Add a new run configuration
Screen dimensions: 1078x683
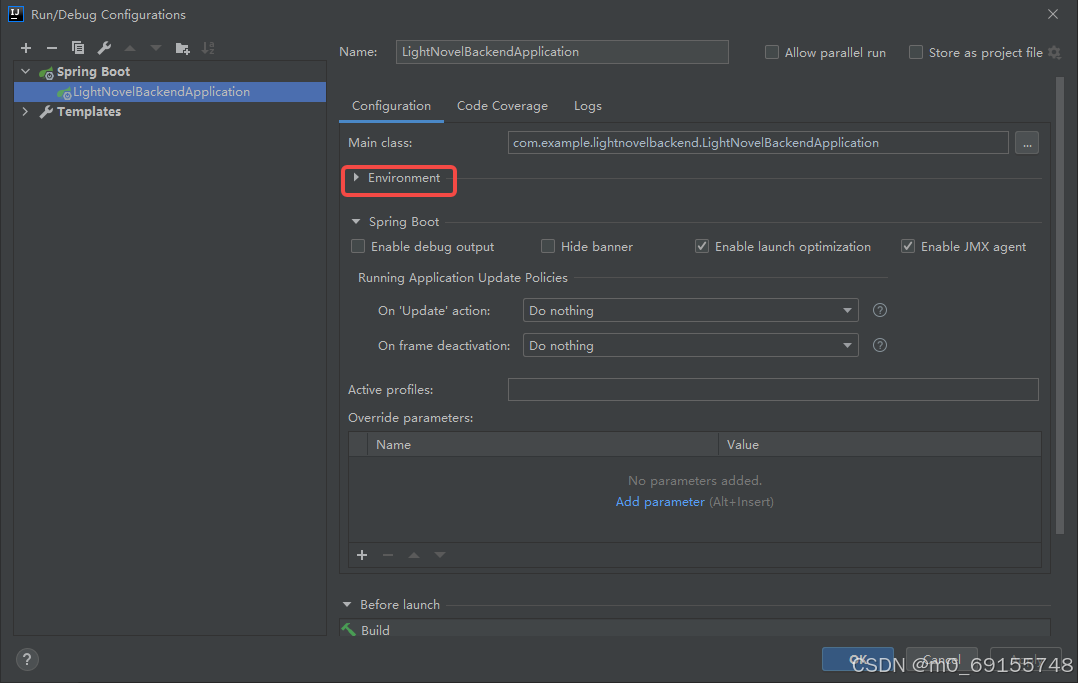point(25,47)
